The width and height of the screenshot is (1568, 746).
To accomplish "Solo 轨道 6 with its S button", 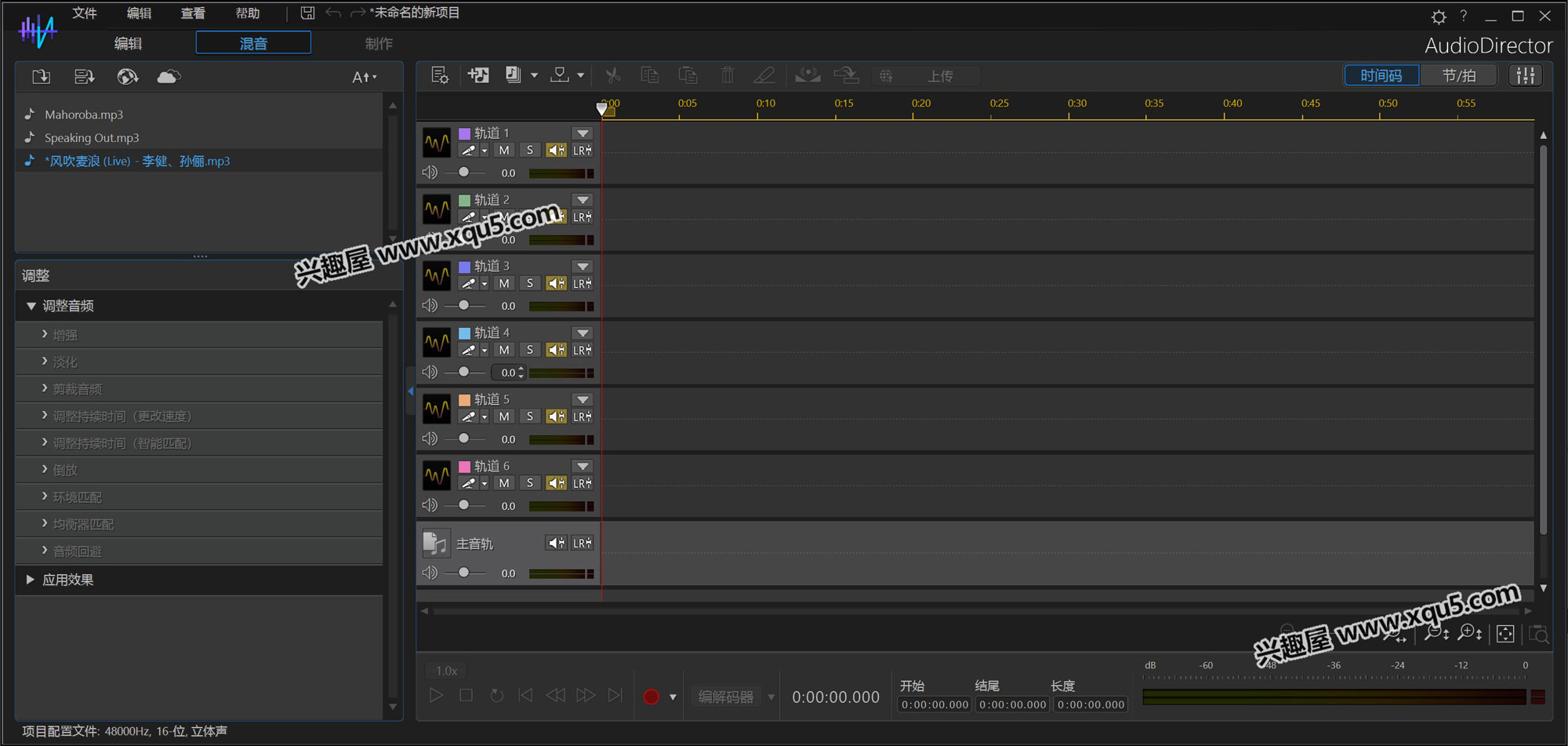I will pos(530,483).
